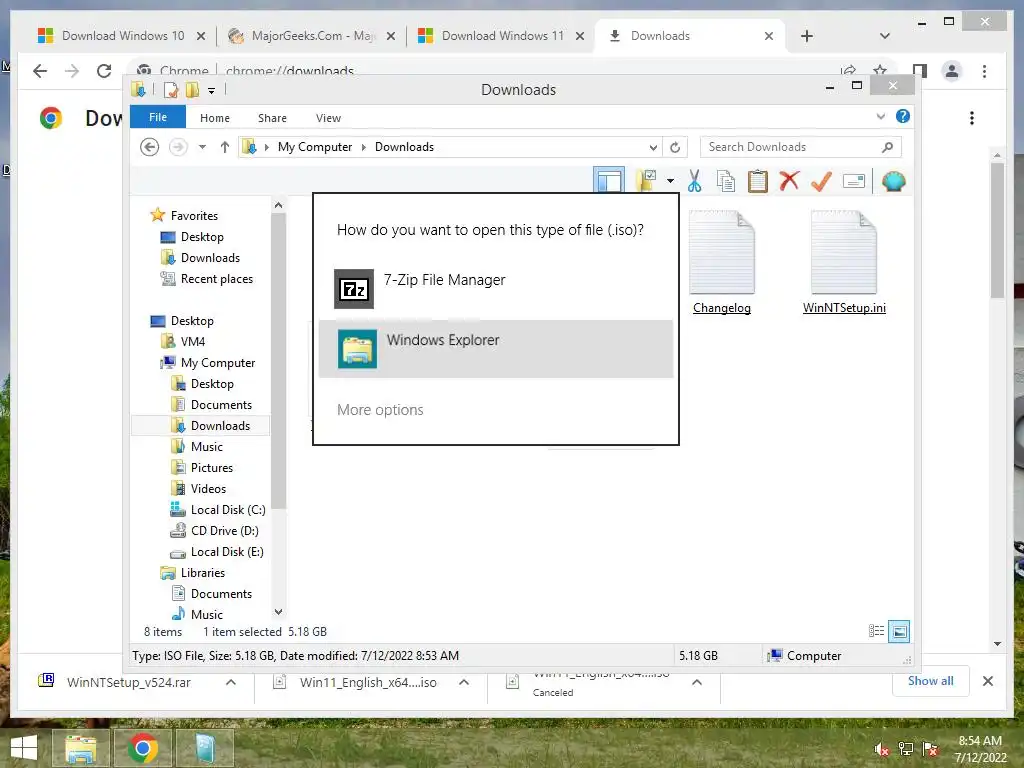Image resolution: width=1024 pixels, height=768 pixels.
Task: Reload the Chrome page
Action: tap(104, 71)
